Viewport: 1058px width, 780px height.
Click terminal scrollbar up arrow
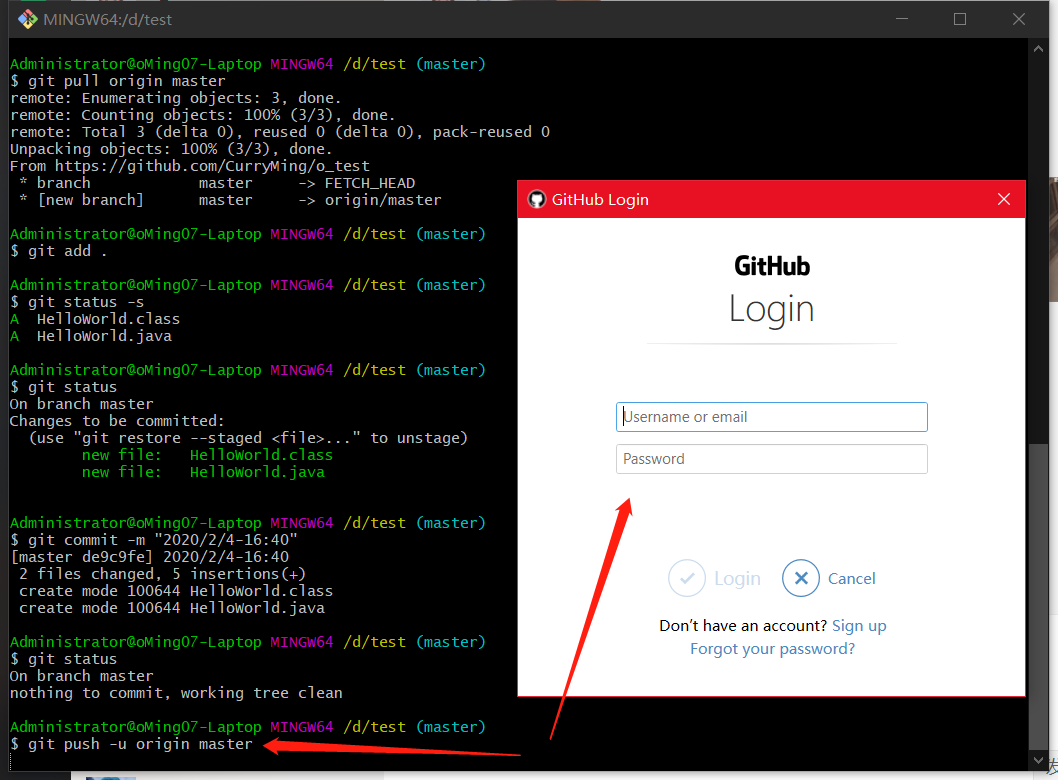coord(1038,49)
